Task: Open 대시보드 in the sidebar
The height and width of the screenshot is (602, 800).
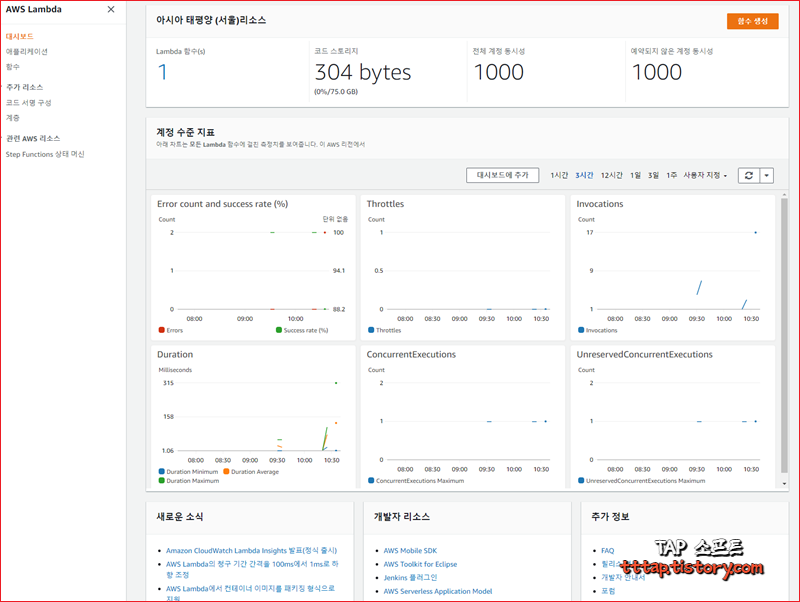Action: coord(19,36)
